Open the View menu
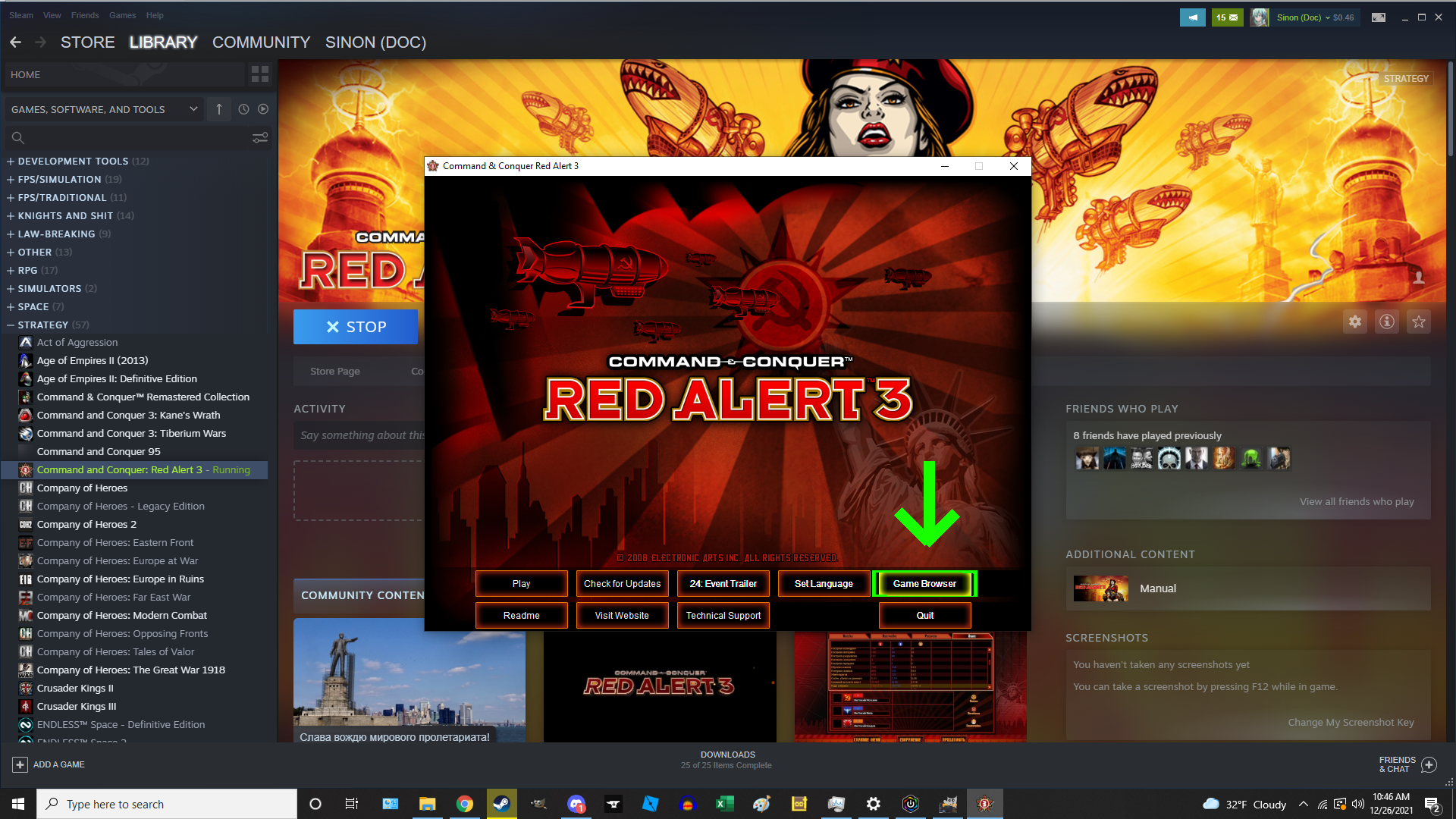The image size is (1456, 819). coord(52,15)
